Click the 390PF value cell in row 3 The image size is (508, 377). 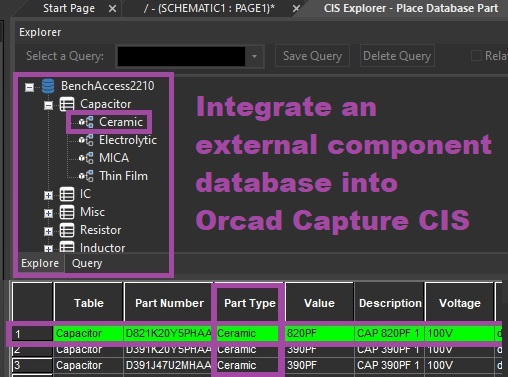[319, 366]
